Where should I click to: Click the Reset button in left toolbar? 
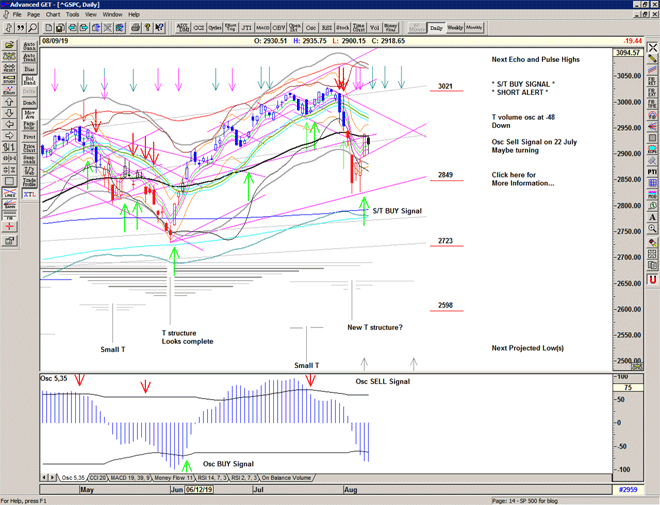[9, 68]
